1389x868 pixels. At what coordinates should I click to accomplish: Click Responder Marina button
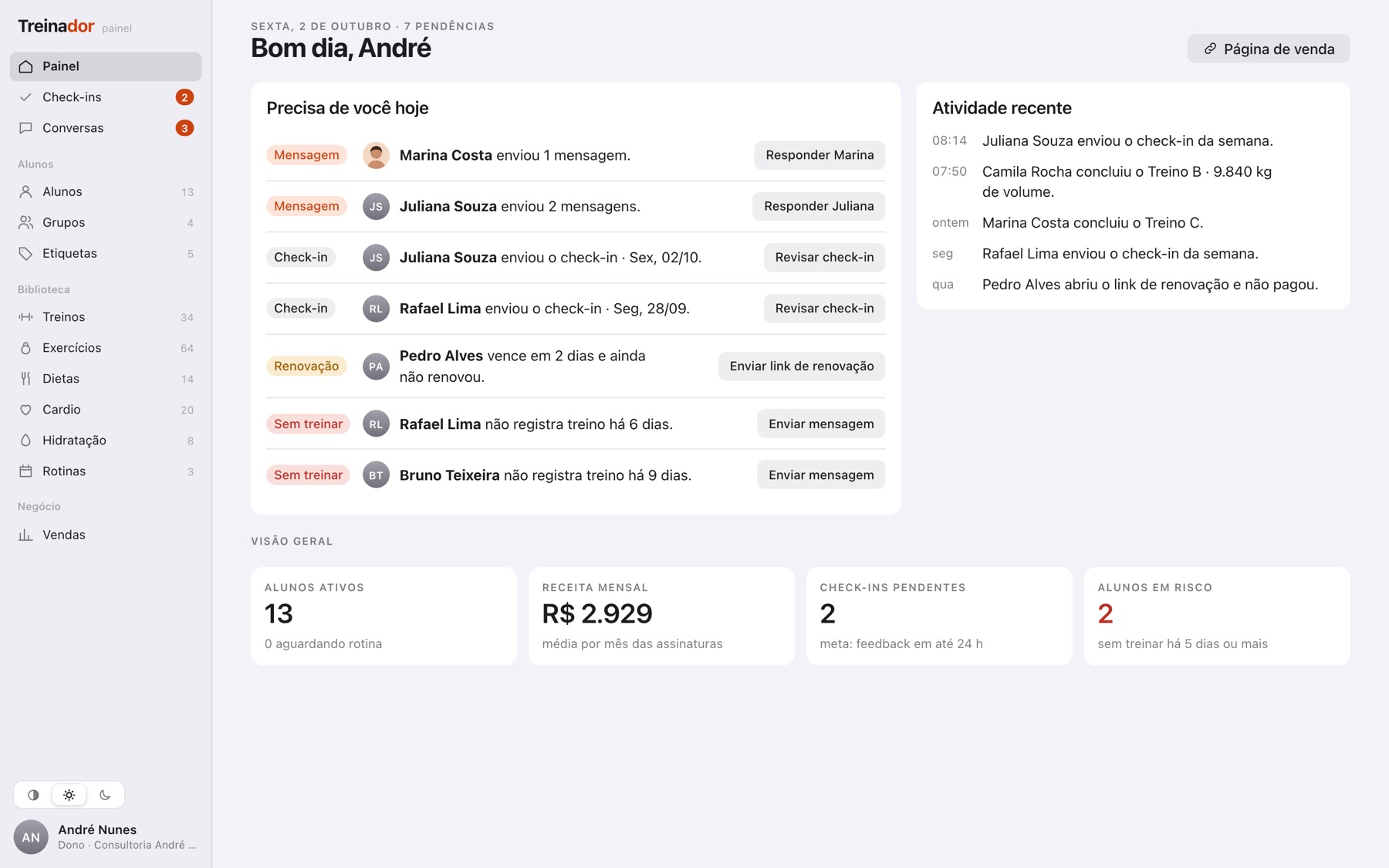(x=820, y=155)
